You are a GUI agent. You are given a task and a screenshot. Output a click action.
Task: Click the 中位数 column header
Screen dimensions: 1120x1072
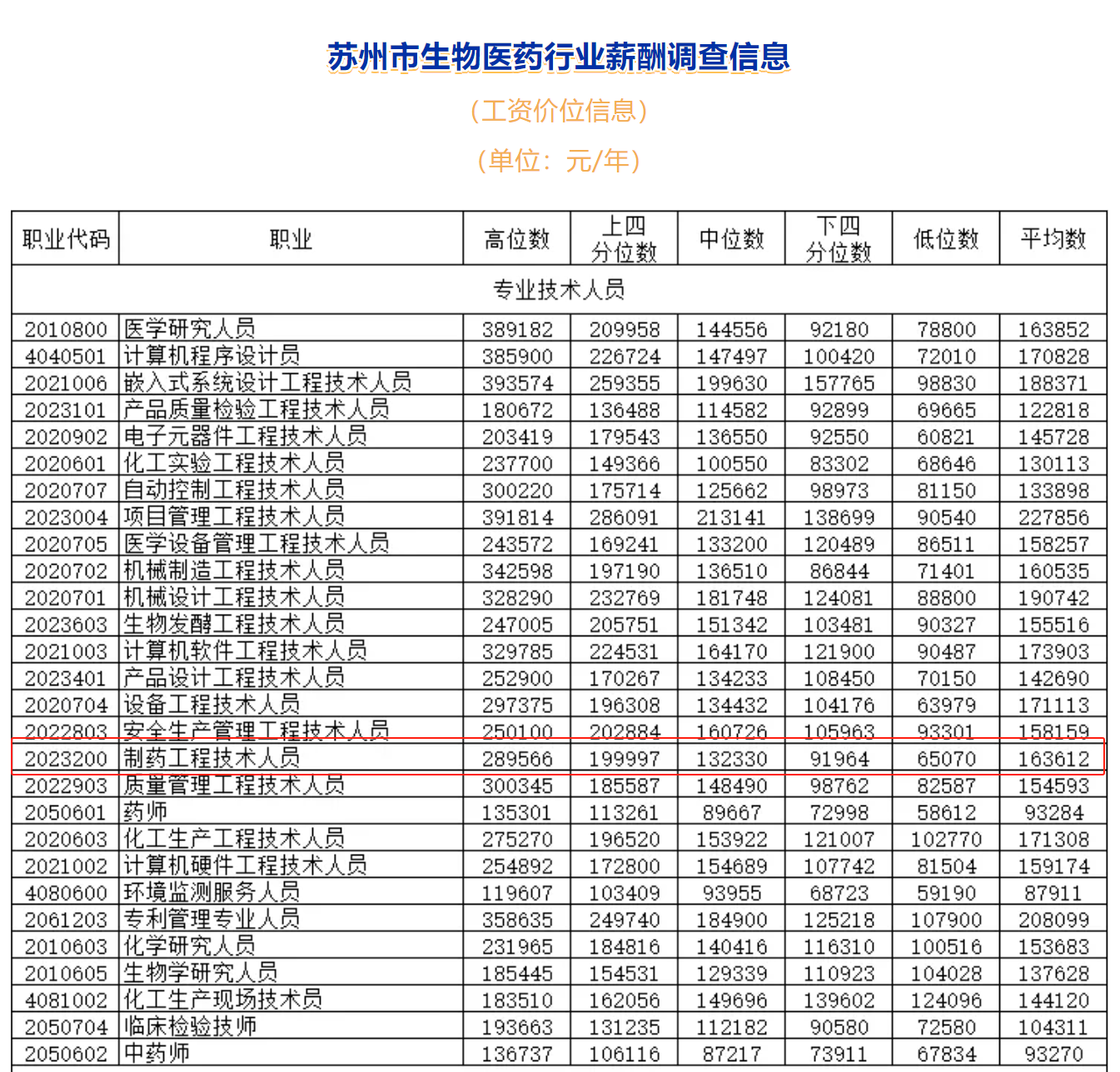pos(731,239)
